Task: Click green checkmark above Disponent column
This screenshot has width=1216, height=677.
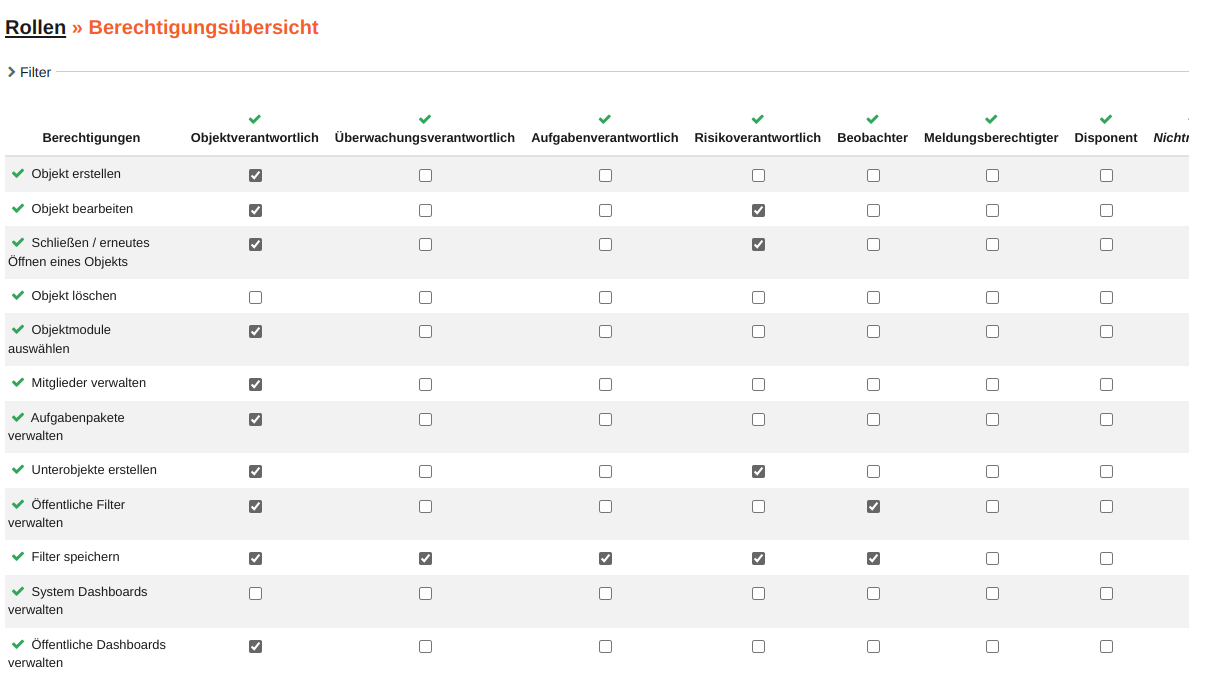Action: pyautogui.click(x=1106, y=119)
